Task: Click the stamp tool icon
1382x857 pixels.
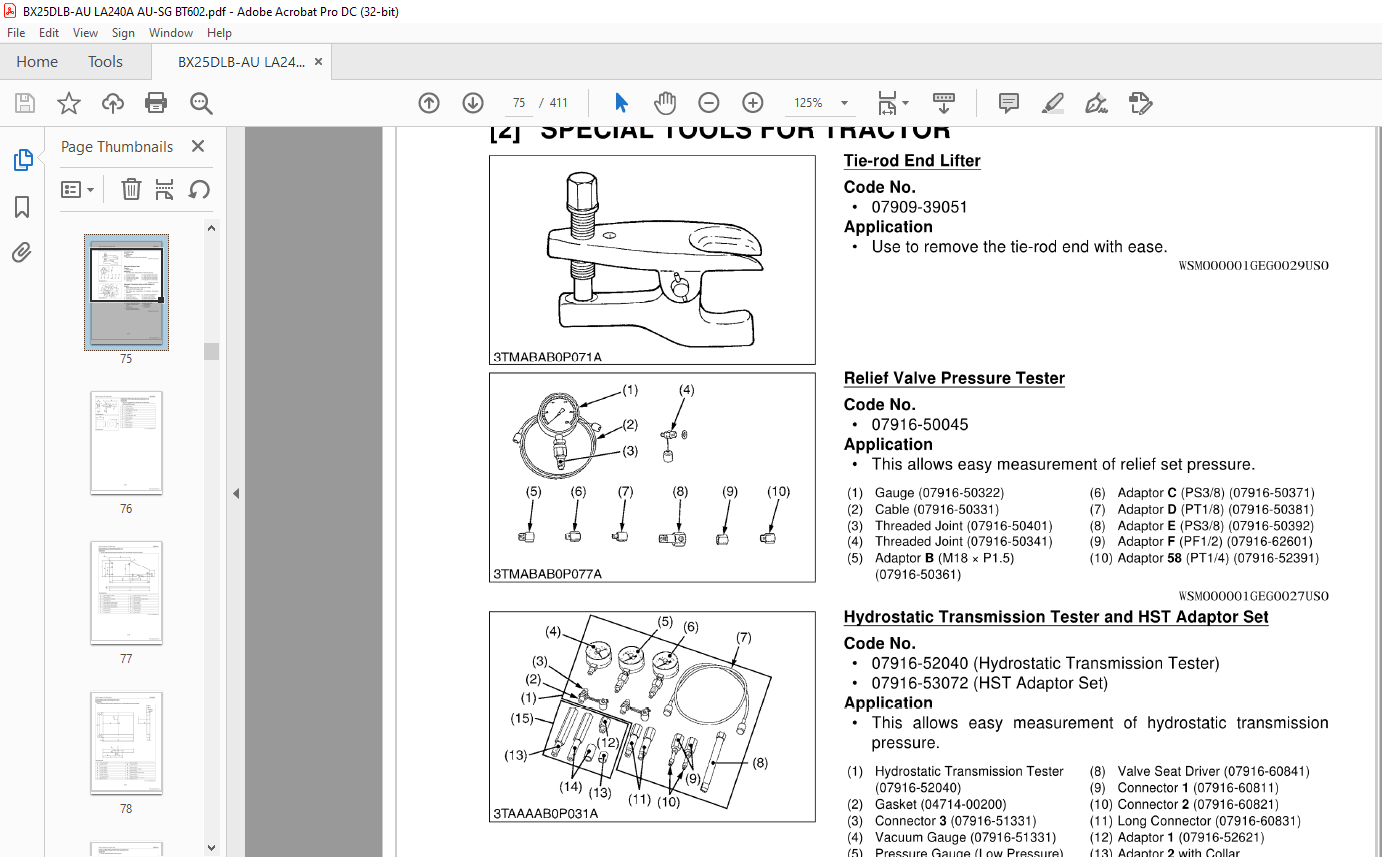Action: click(1141, 103)
